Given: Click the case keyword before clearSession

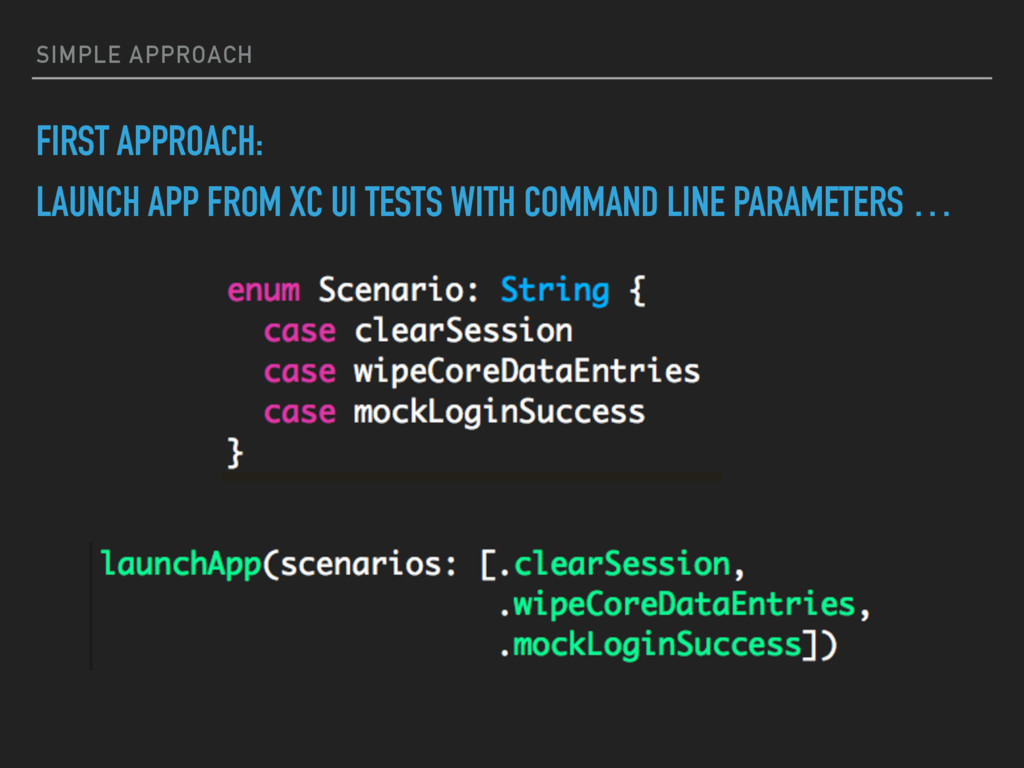Looking at the screenshot, I should coord(300,332).
